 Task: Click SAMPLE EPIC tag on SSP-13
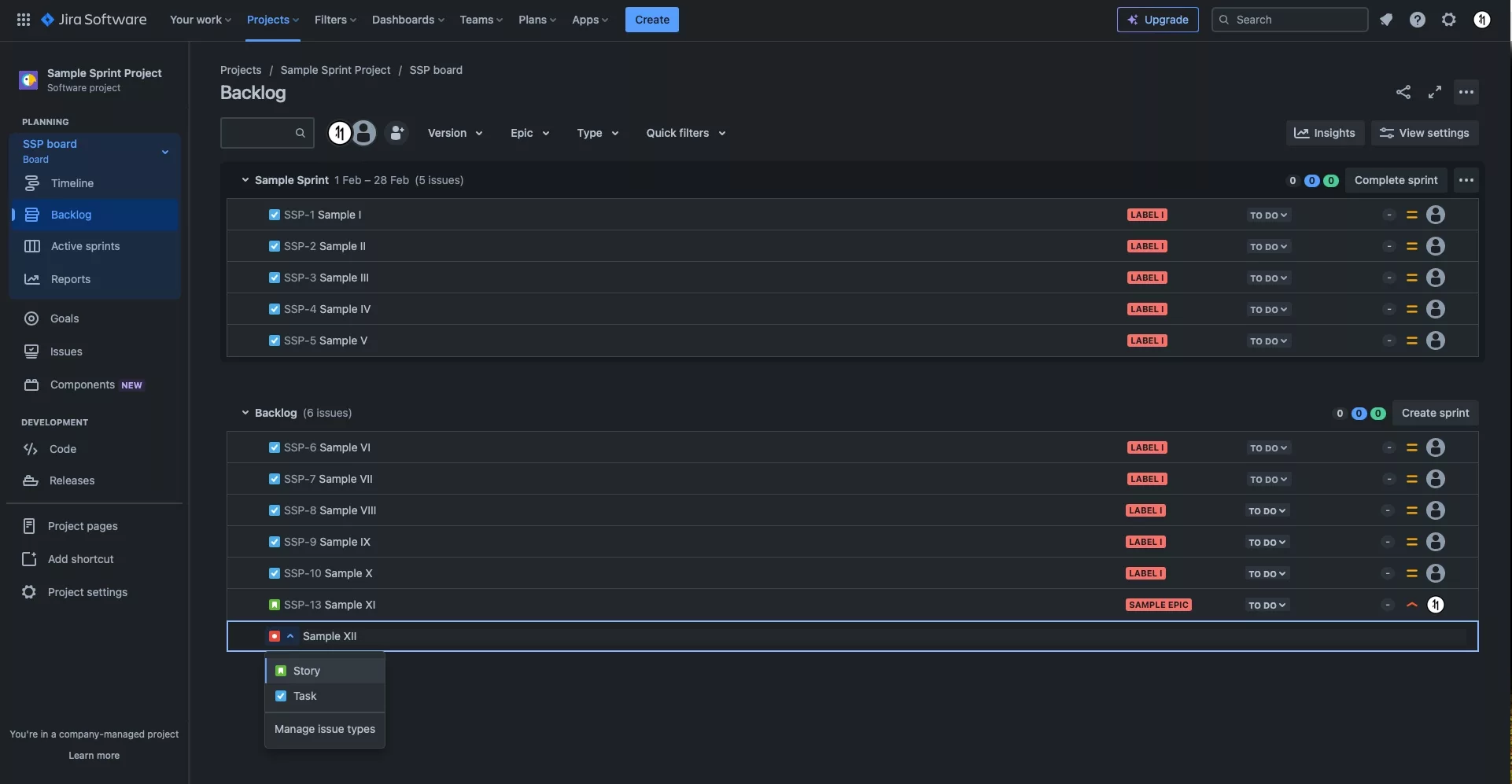1159,605
